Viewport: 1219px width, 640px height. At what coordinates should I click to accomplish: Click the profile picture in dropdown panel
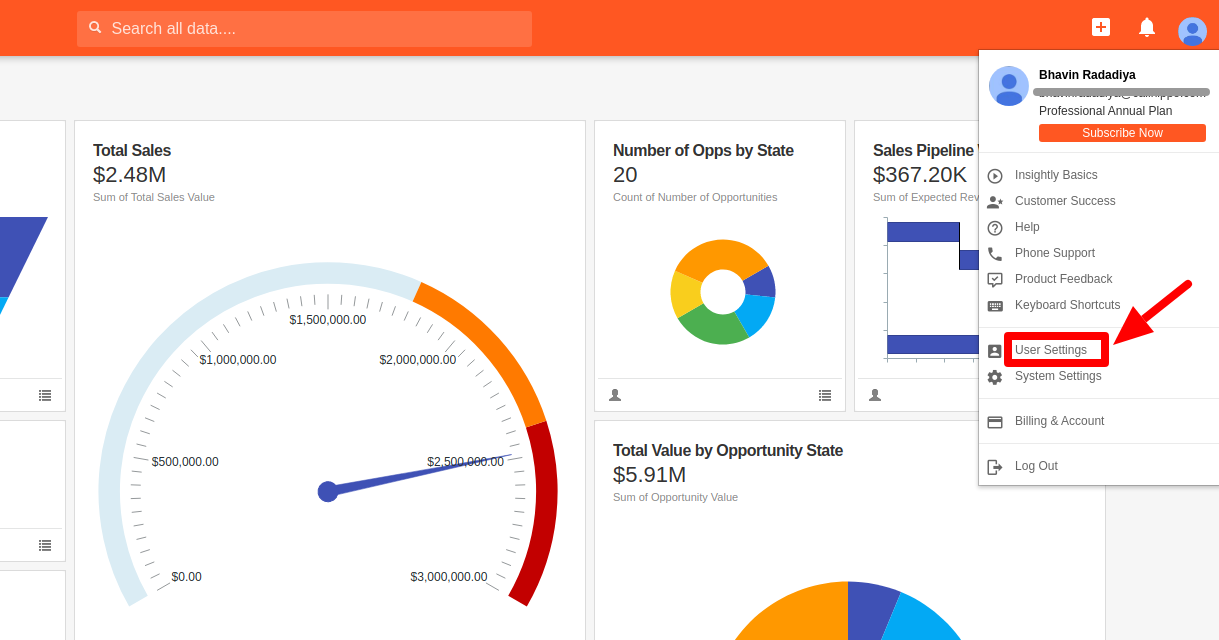pos(1009,86)
